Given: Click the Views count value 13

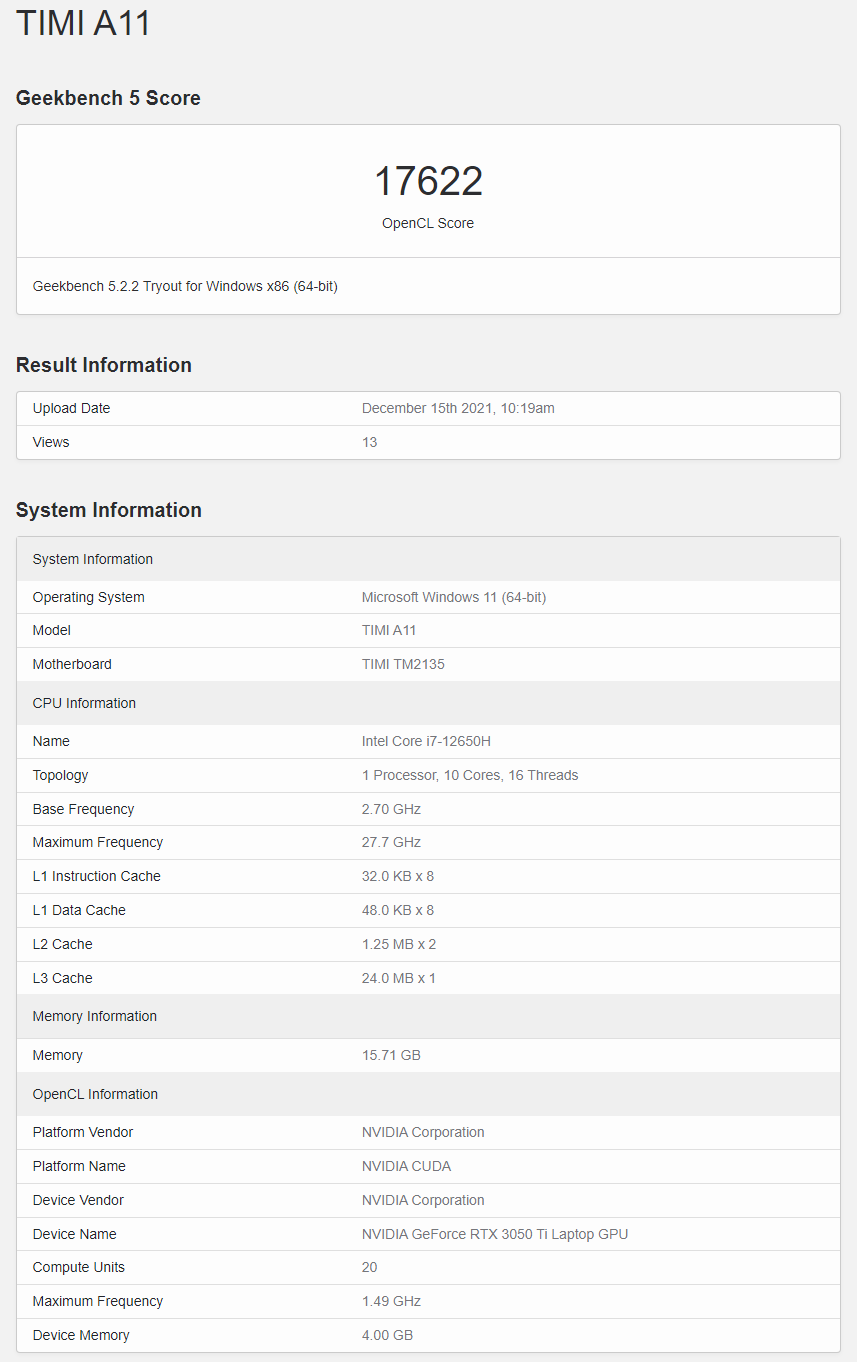Looking at the screenshot, I should (370, 442).
